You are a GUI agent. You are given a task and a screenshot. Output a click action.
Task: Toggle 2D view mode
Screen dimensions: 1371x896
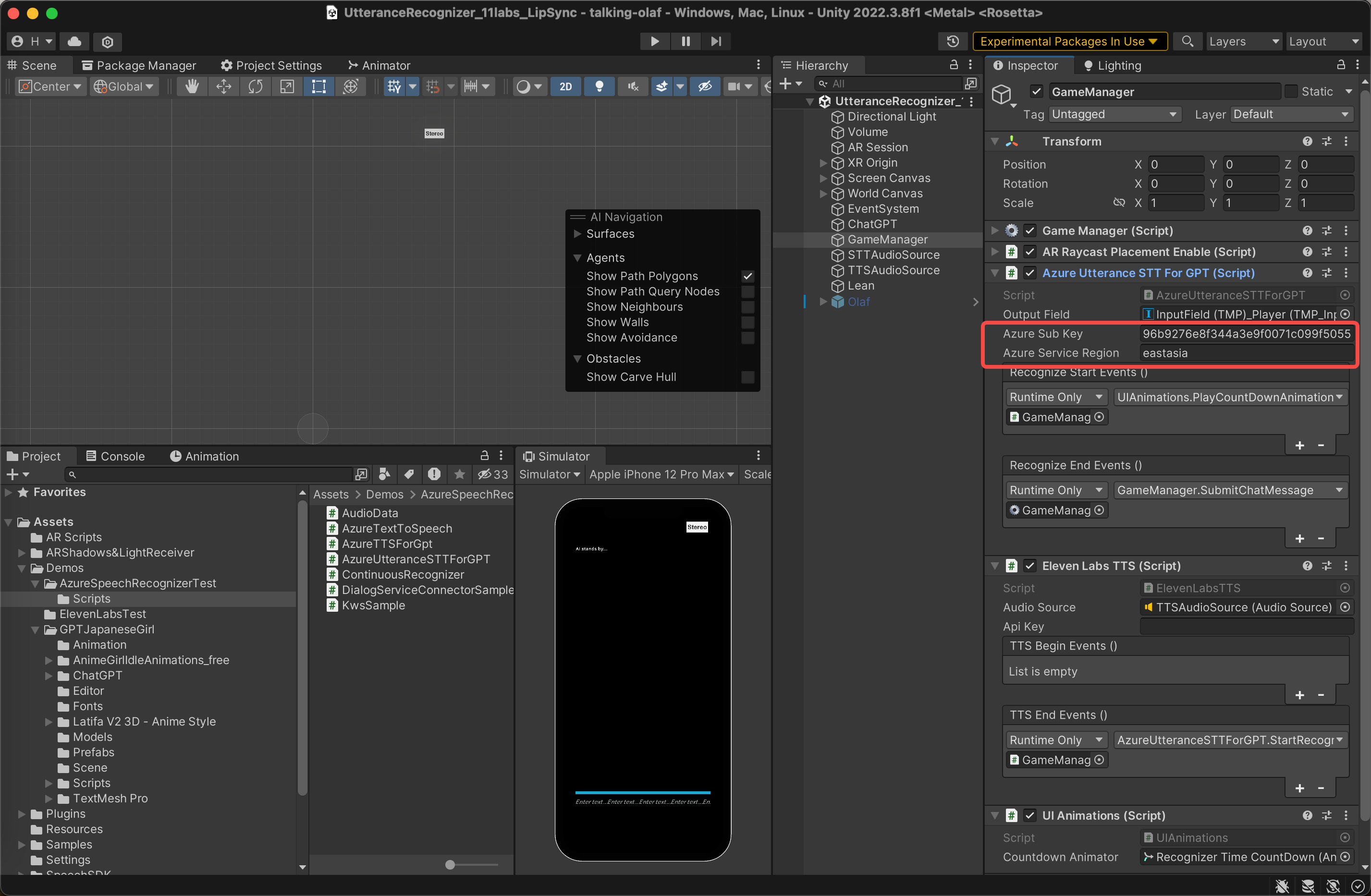[565, 86]
